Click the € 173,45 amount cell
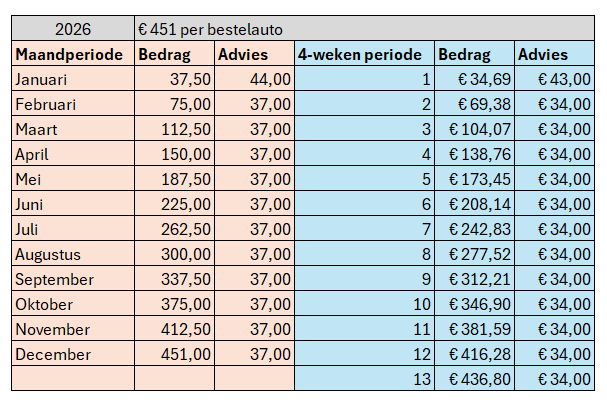Screen dimensions: 607x405 475,178
